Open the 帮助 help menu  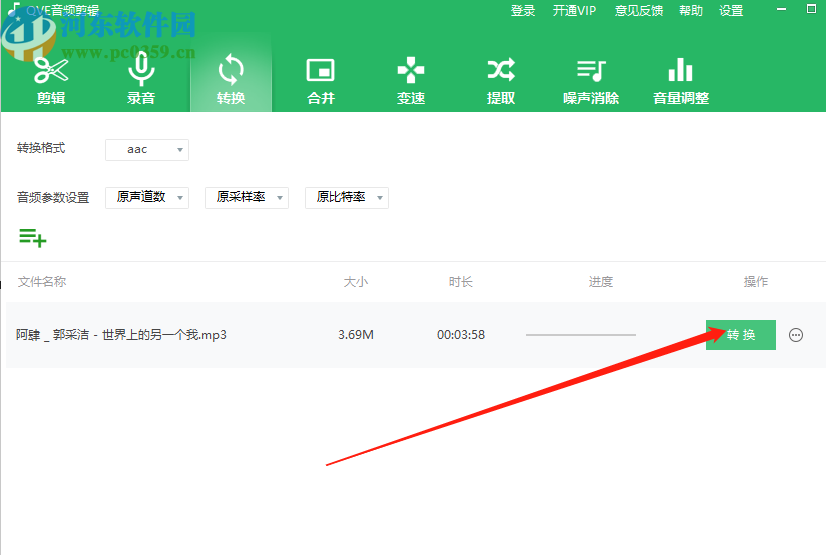point(691,11)
